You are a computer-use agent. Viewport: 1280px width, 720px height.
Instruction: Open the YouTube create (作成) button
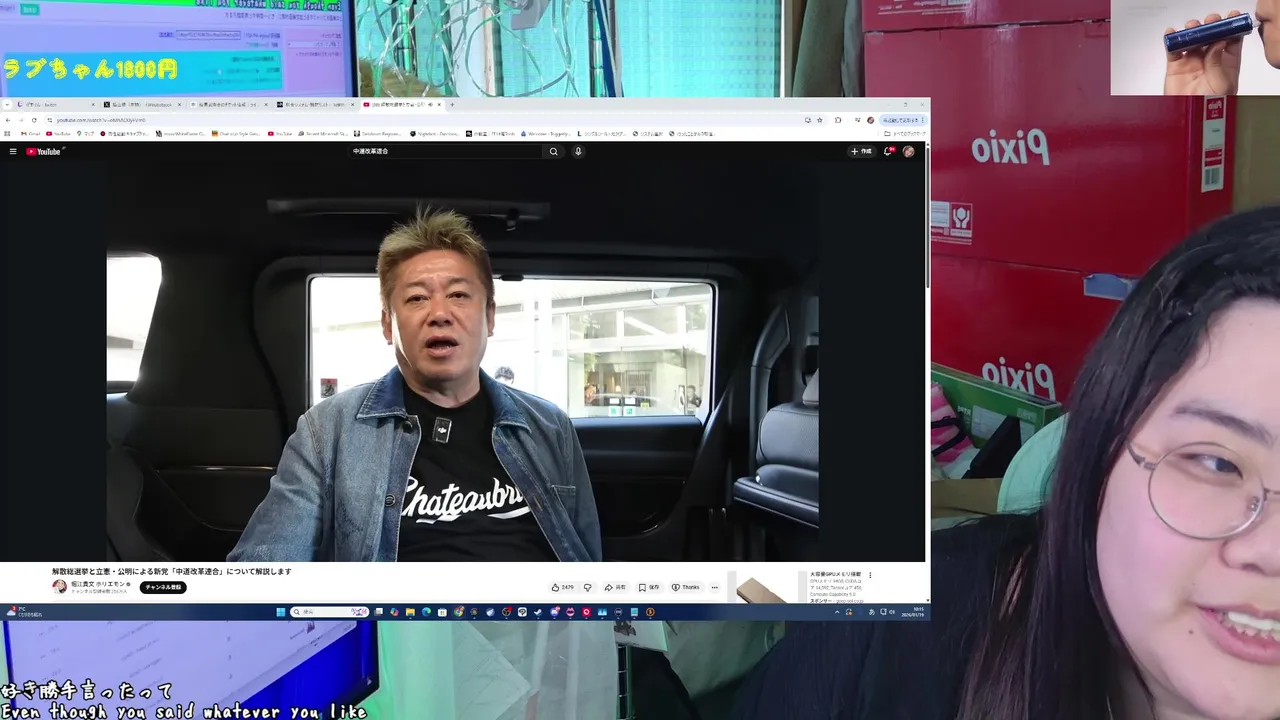pos(861,151)
